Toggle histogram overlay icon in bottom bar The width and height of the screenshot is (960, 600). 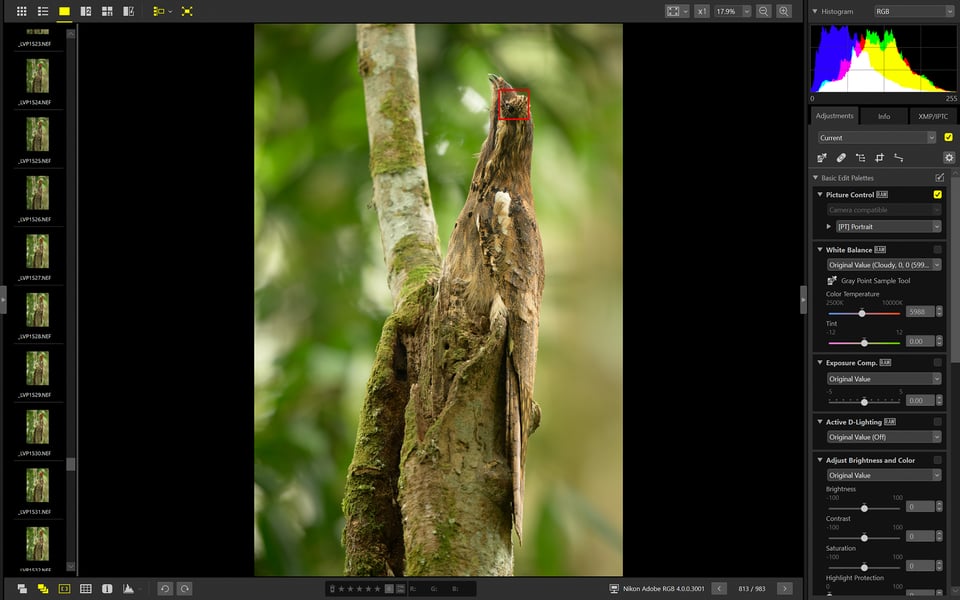click(x=128, y=588)
